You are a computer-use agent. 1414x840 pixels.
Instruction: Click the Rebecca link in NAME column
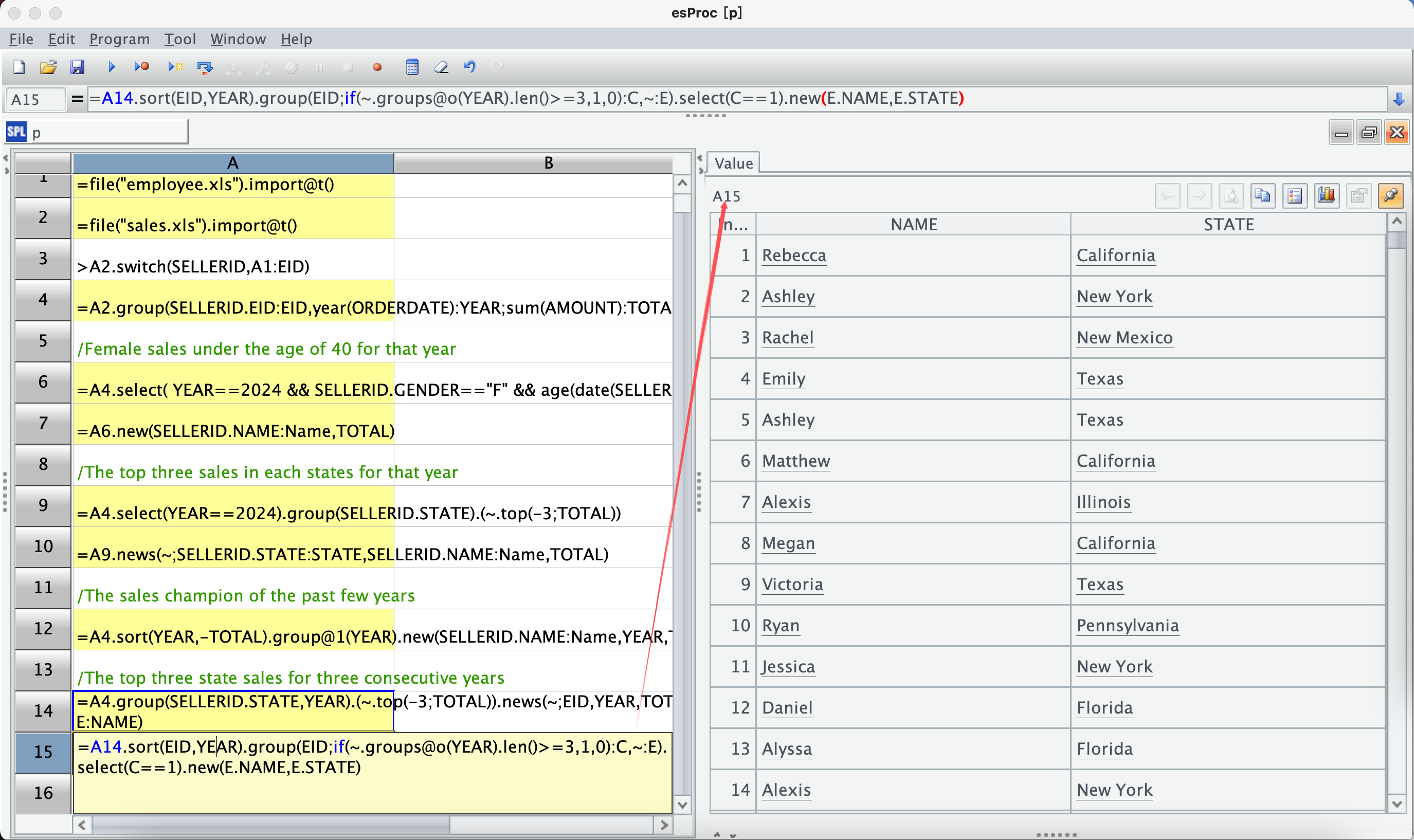[x=793, y=255]
